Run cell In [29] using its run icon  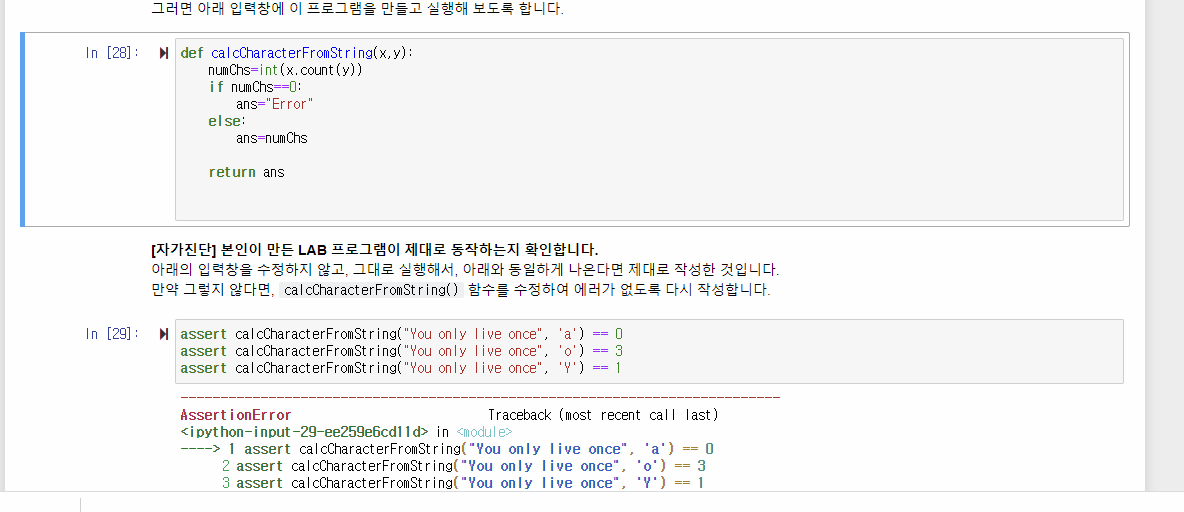tap(164, 334)
